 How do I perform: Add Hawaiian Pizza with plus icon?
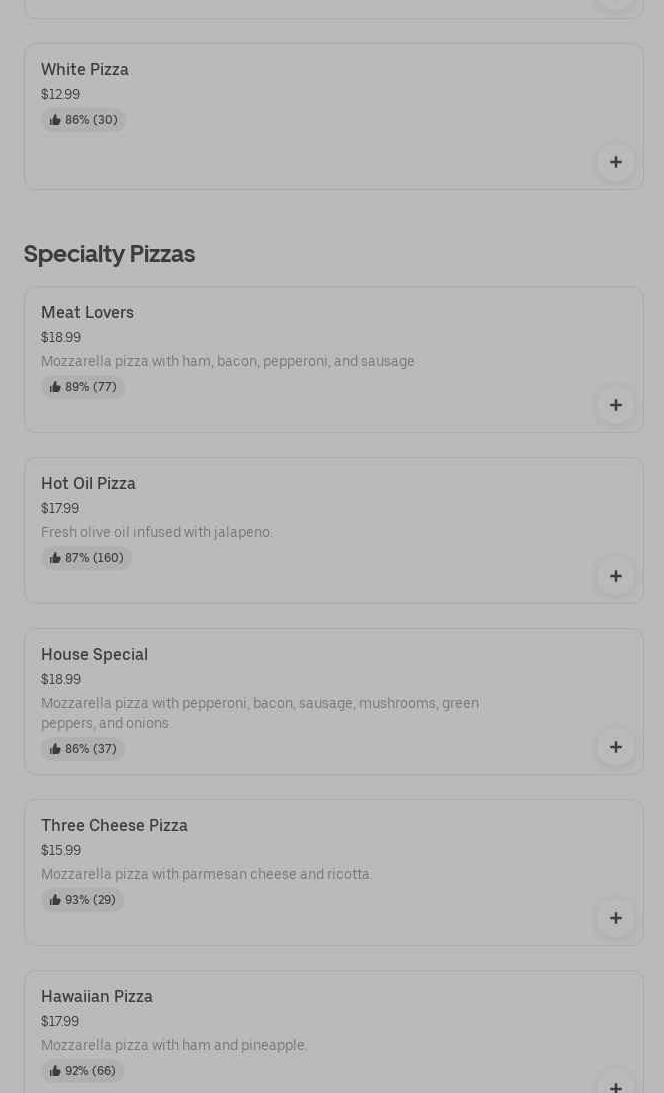click(615, 1084)
